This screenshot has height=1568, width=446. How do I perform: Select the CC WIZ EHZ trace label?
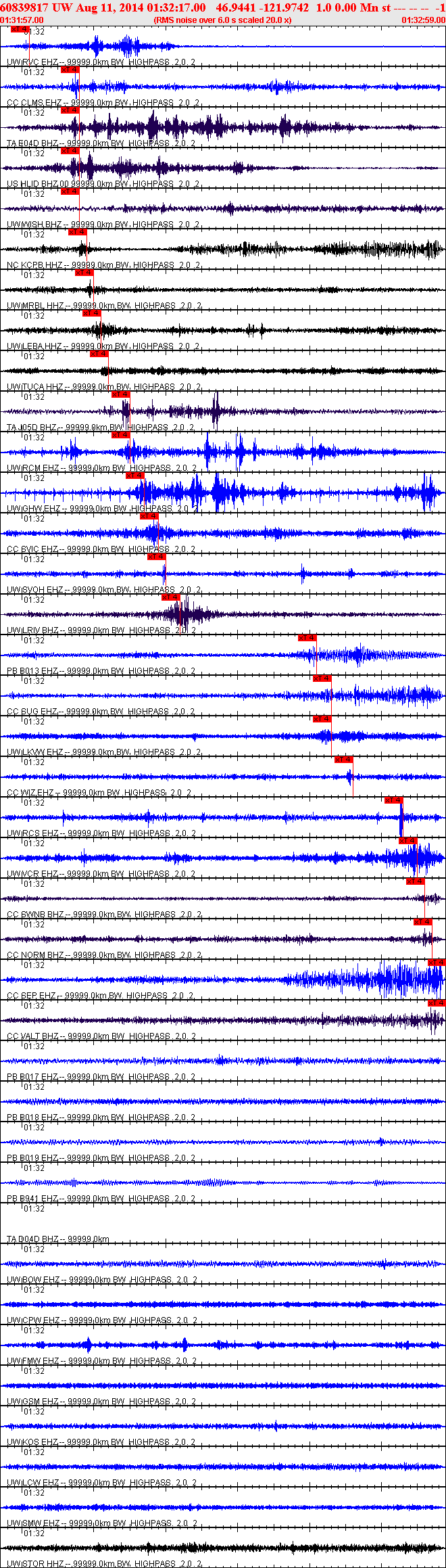[x=99, y=793]
